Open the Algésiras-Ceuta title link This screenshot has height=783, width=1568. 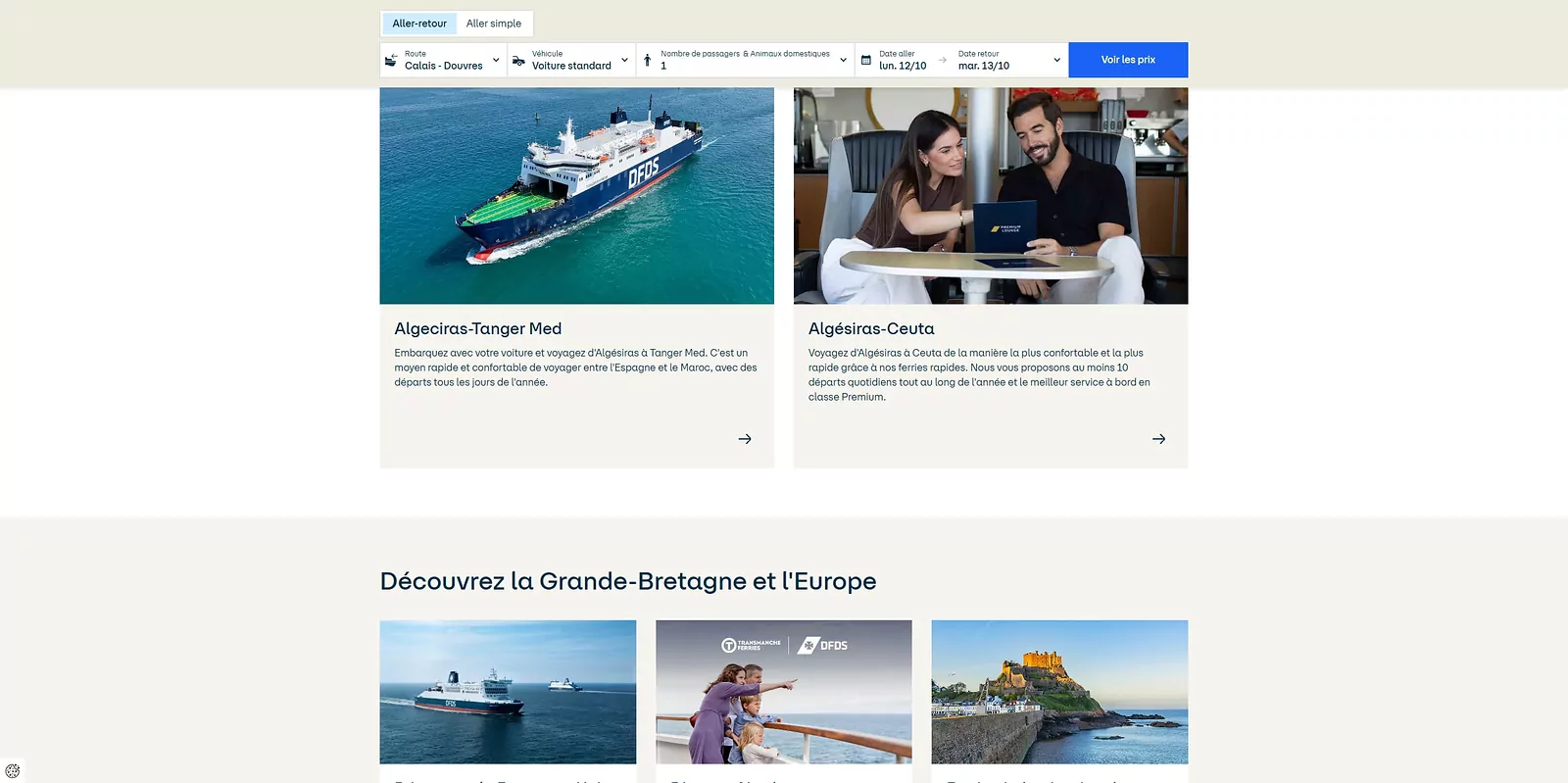tap(871, 329)
